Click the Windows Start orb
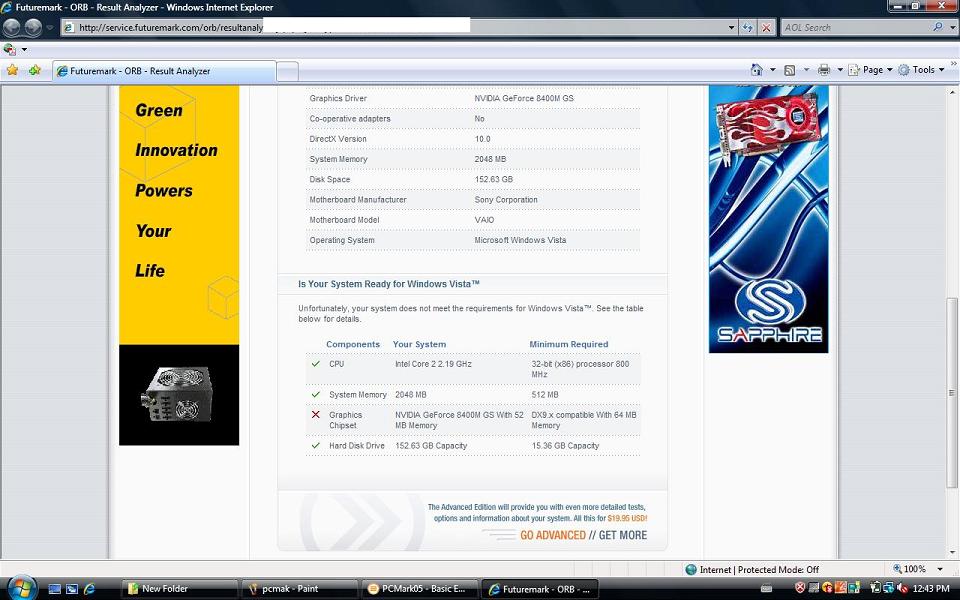Screen dimensions: 960x600 tap(22, 588)
